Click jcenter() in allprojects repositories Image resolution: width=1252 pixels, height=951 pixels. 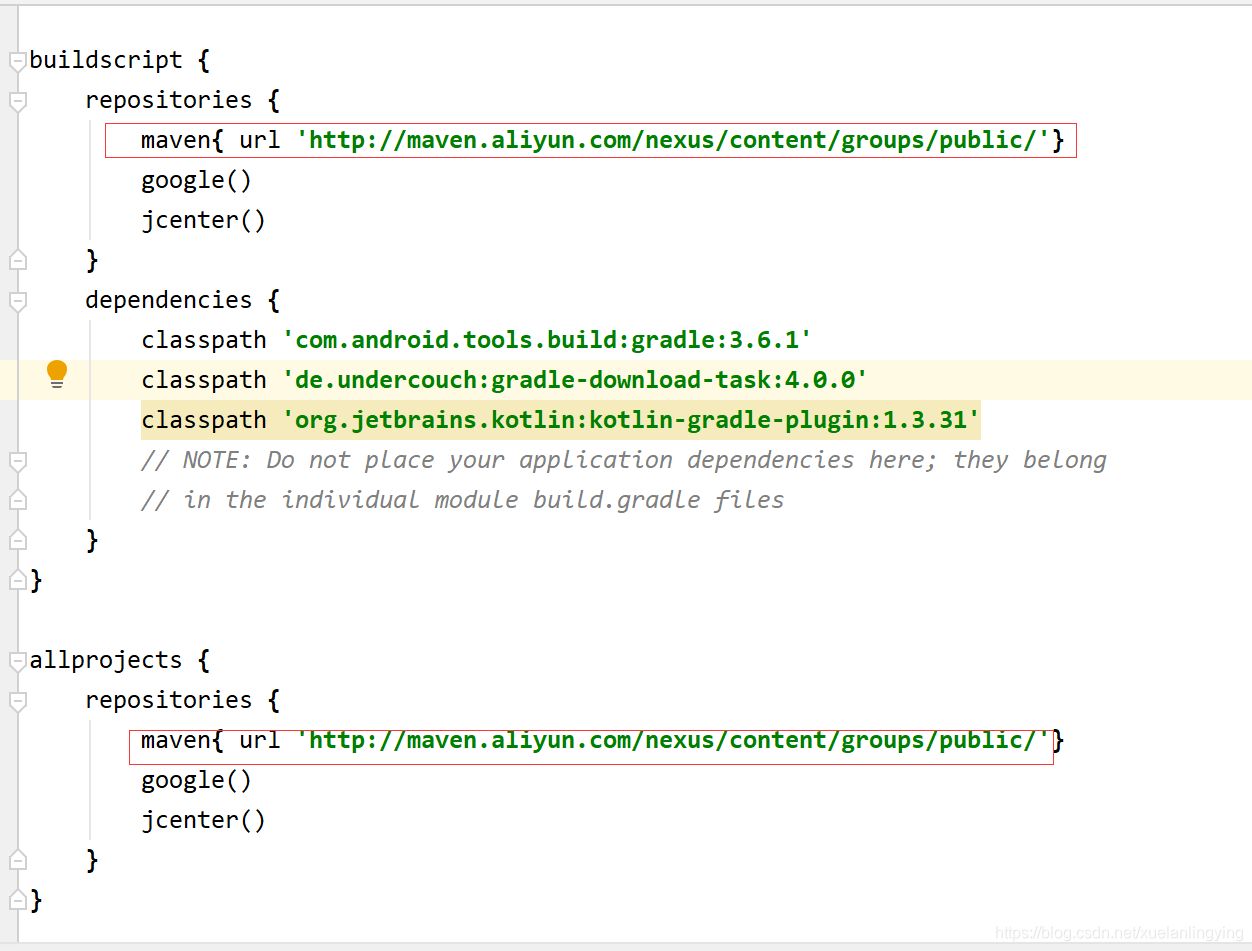coord(204,820)
